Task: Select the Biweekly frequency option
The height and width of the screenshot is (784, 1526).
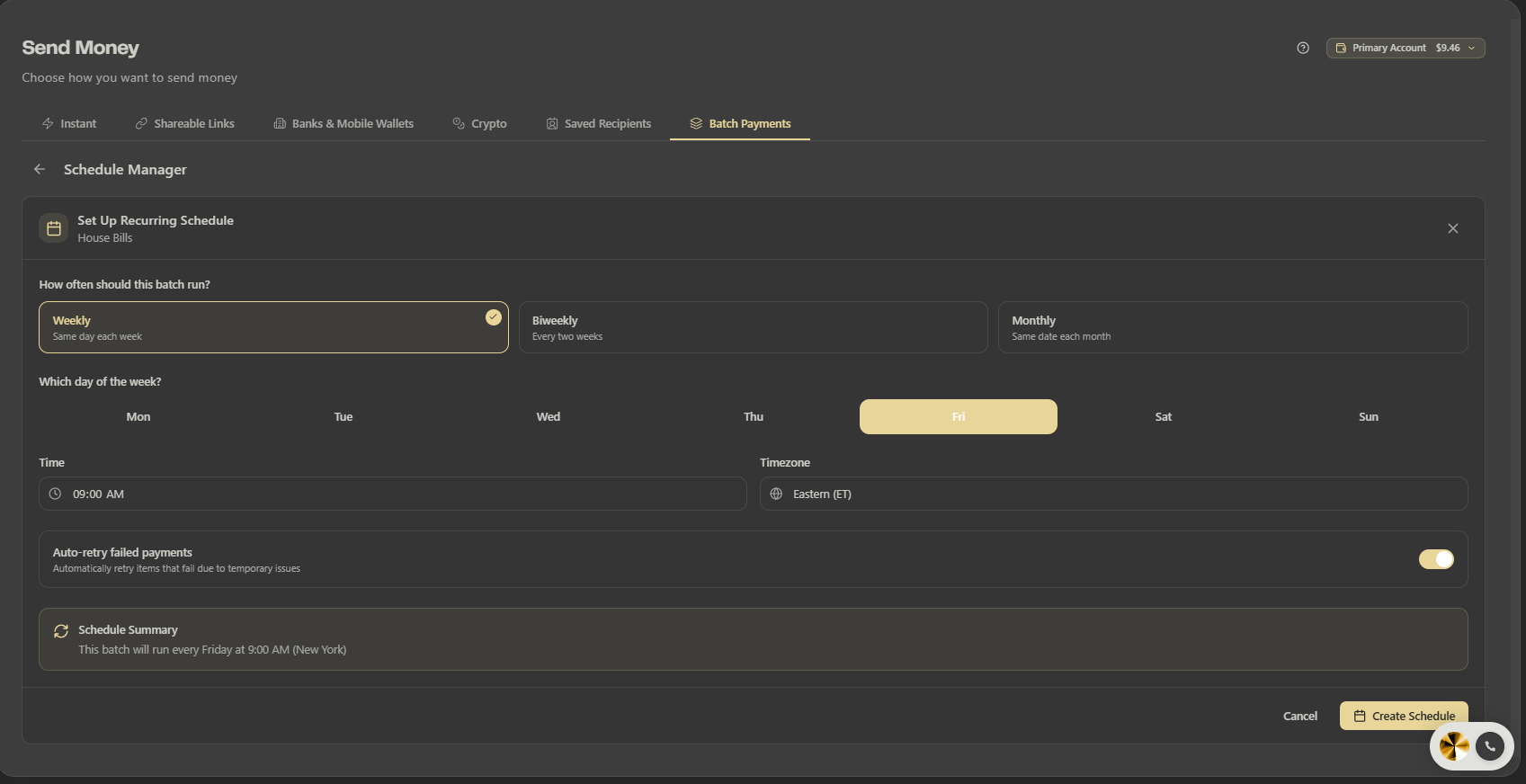Action: click(x=753, y=327)
